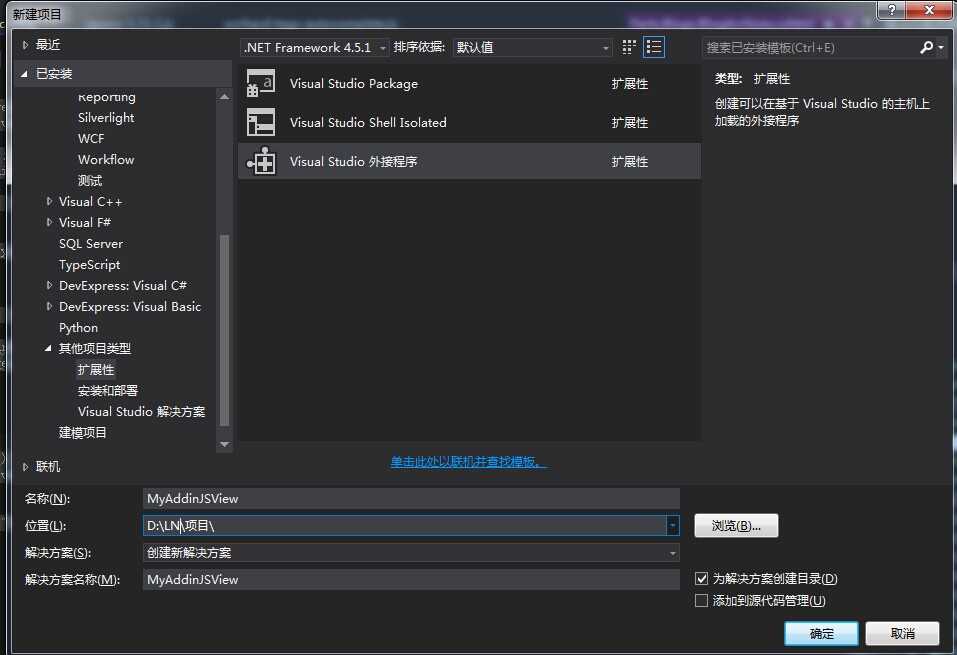Image resolution: width=957 pixels, height=655 pixels.
Task: Select 建模项目 in the tree
Action: pyautogui.click(x=82, y=433)
